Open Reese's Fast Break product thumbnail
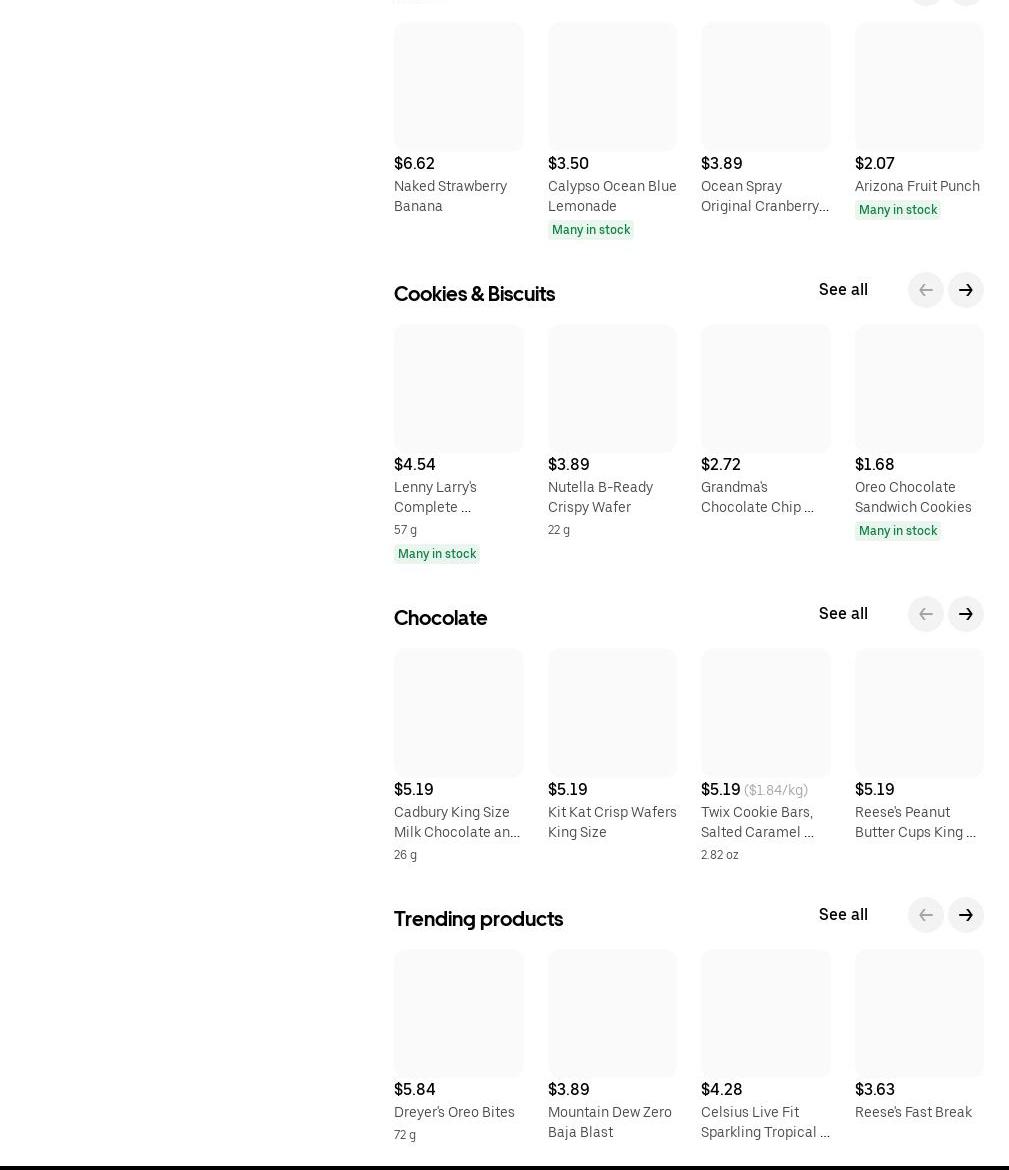Screen dimensions: 1009x1170 [919, 1013]
